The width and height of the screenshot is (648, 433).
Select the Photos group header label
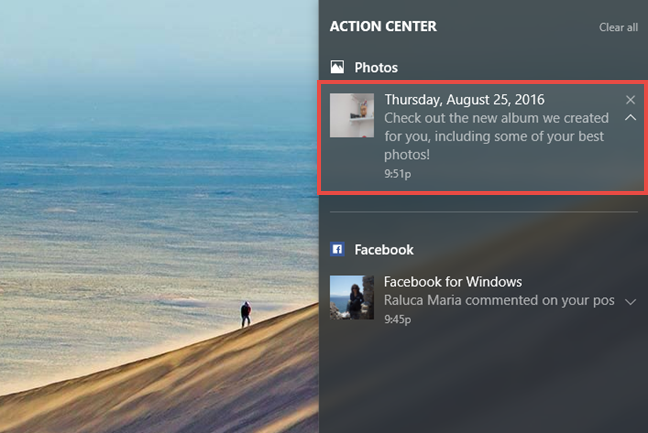point(376,67)
